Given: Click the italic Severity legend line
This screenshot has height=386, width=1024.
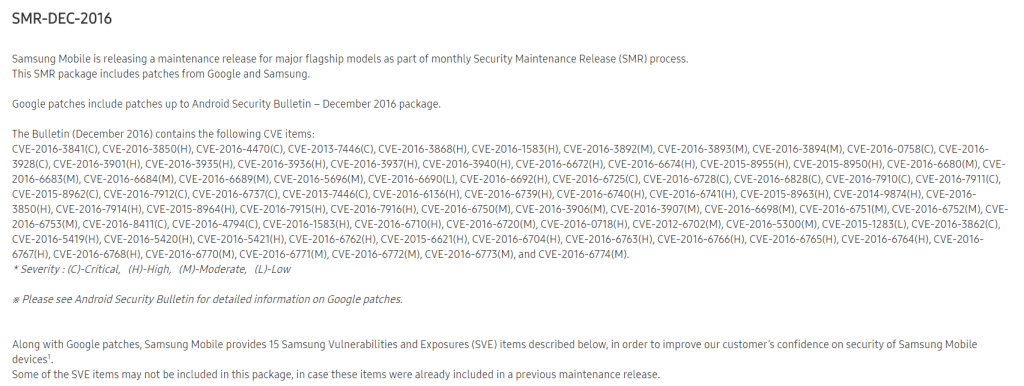Looking at the screenshot, I should coord(152,269).
